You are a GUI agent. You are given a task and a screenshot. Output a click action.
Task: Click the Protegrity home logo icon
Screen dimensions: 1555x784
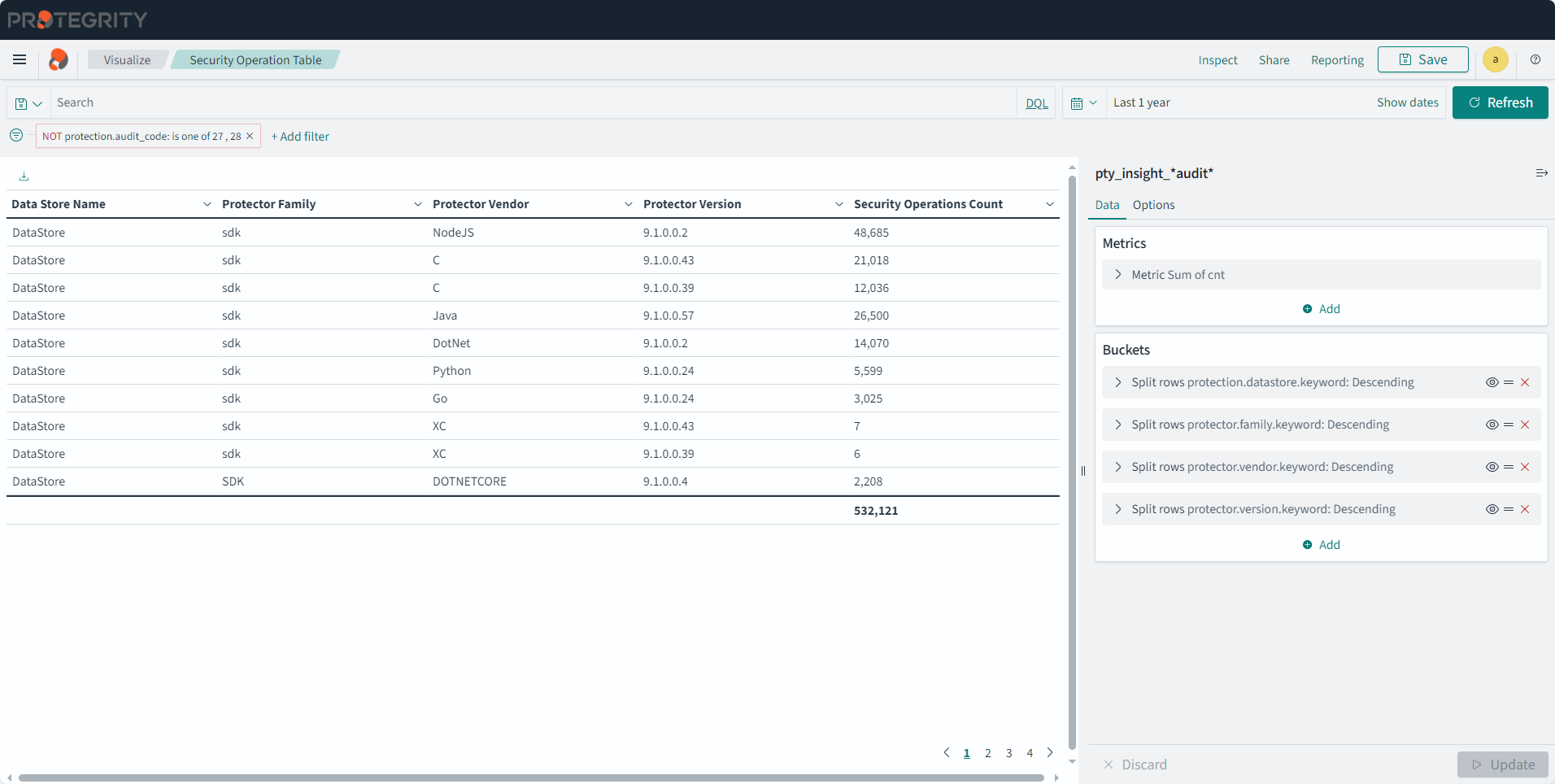pyautogui.click(x=58, y=59)
